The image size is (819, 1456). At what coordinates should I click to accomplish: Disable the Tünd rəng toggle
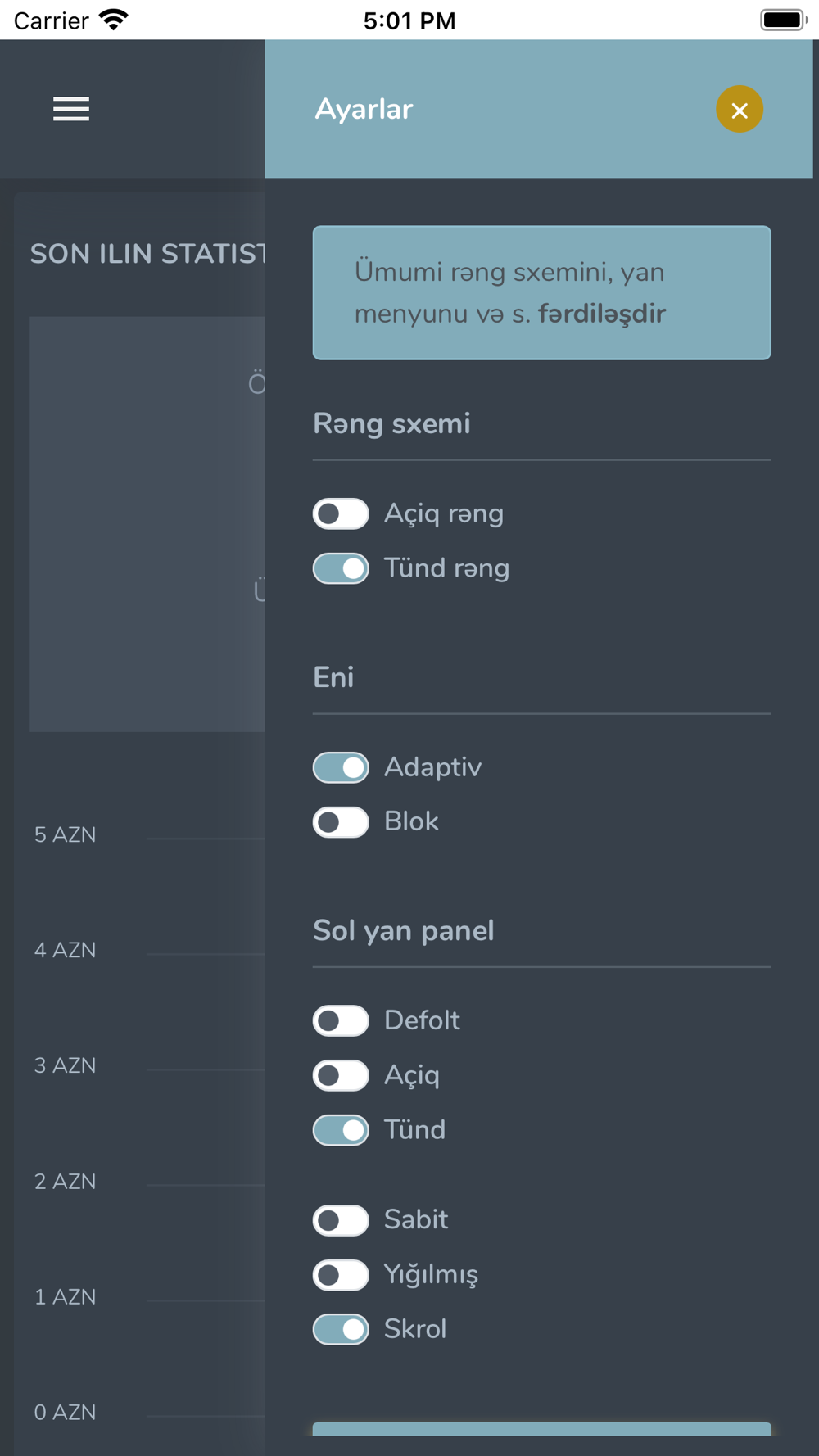[x=341, y=569]
